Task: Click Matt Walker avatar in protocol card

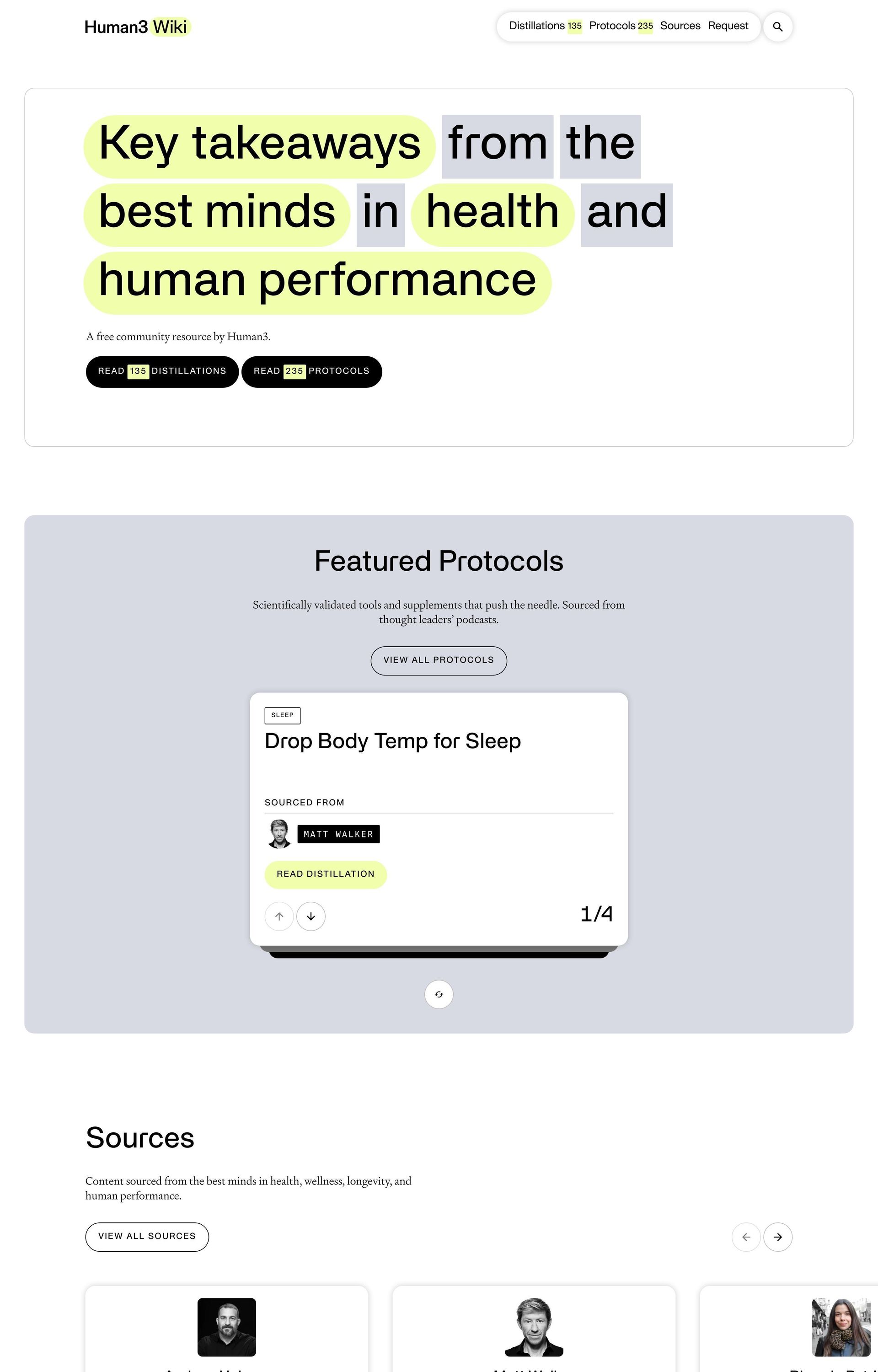Action: tap(279, 834)
